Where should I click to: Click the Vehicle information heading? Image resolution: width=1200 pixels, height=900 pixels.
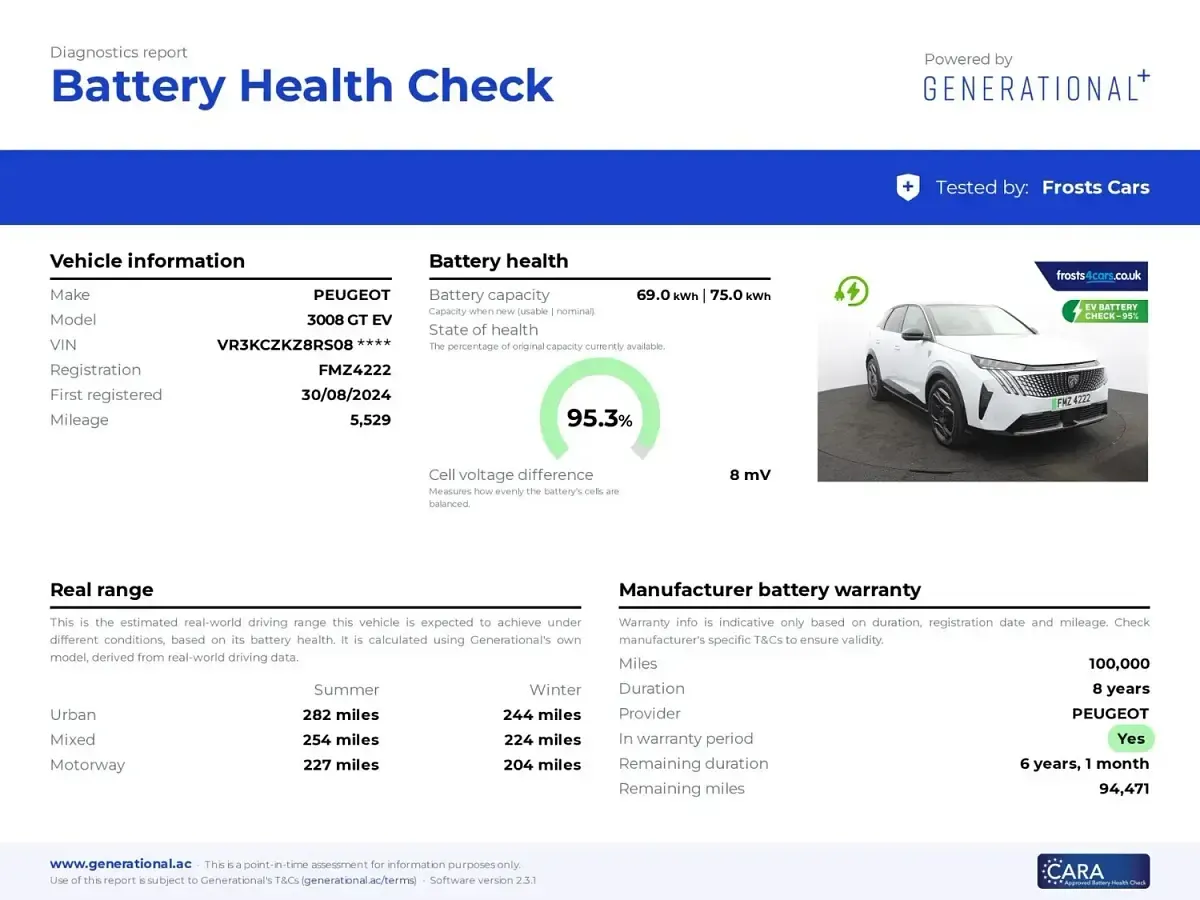(147, 261)
